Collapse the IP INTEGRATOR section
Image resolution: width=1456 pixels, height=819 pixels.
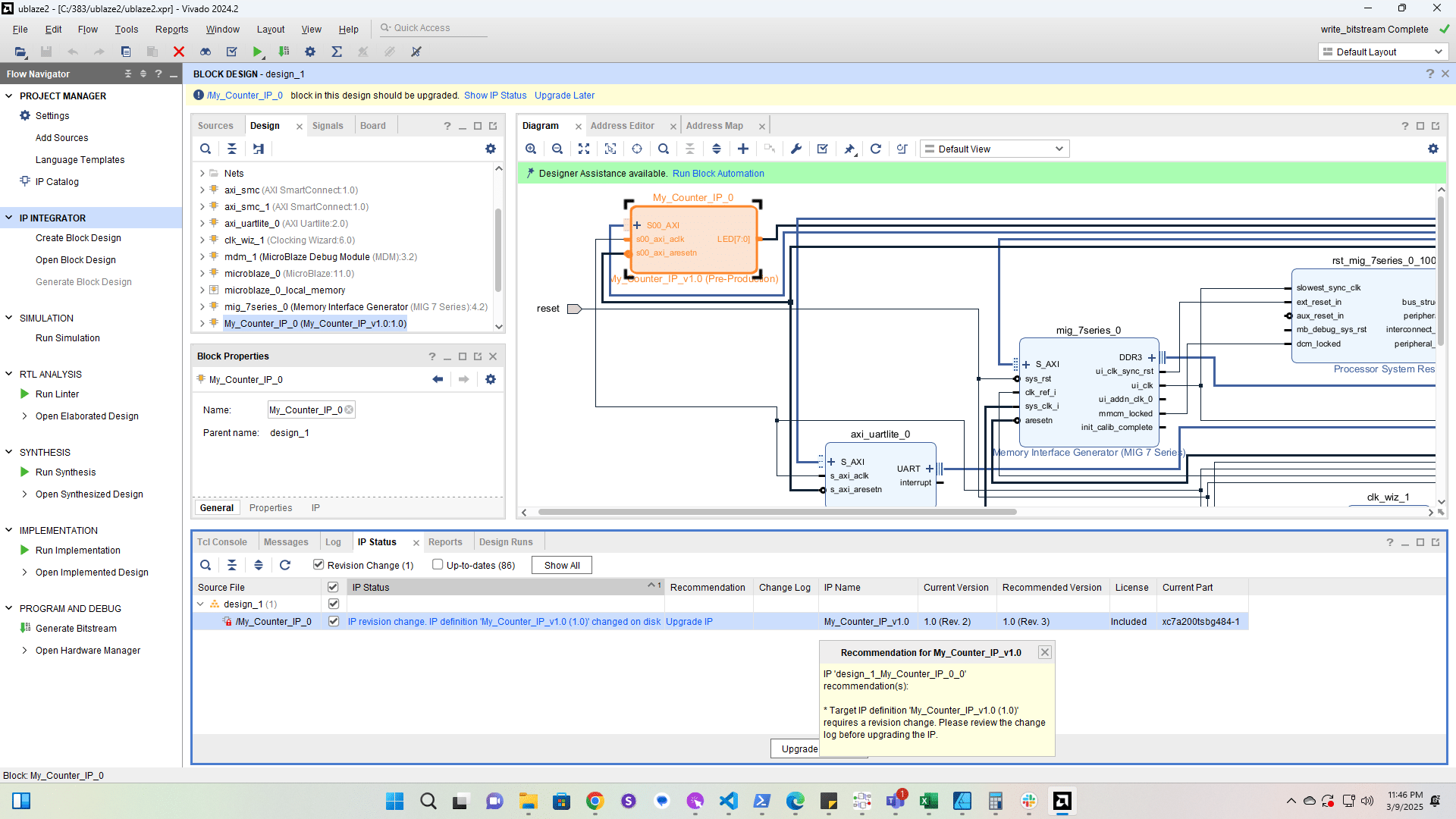9,218
